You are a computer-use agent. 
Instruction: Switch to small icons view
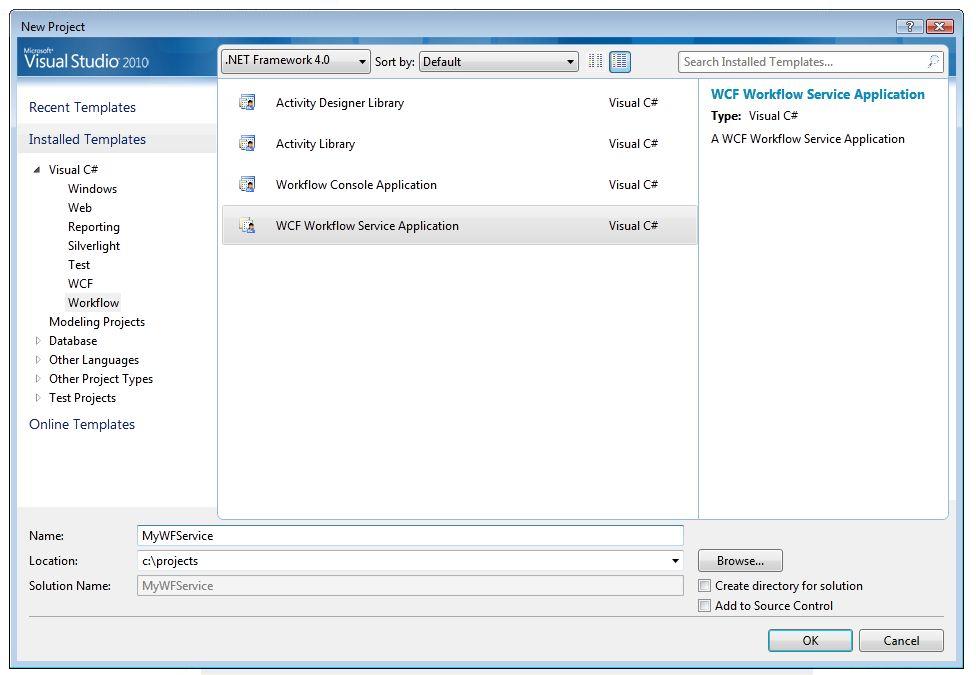pyautogui.click(x=596, y=61)
